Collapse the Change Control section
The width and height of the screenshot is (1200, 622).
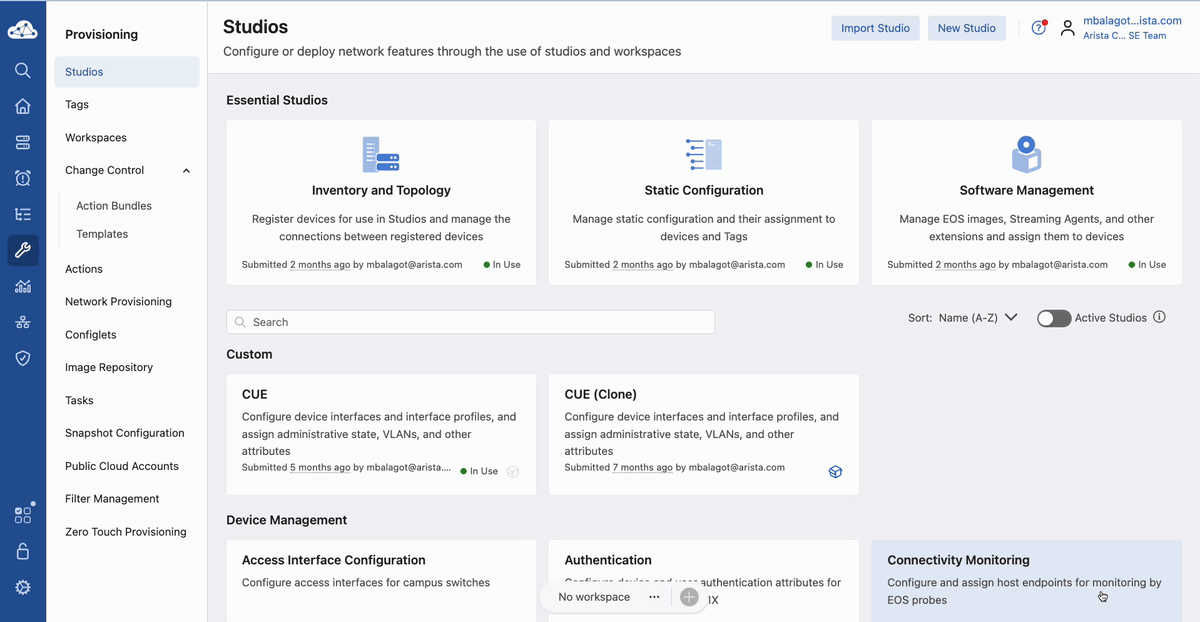coord(186,171)
